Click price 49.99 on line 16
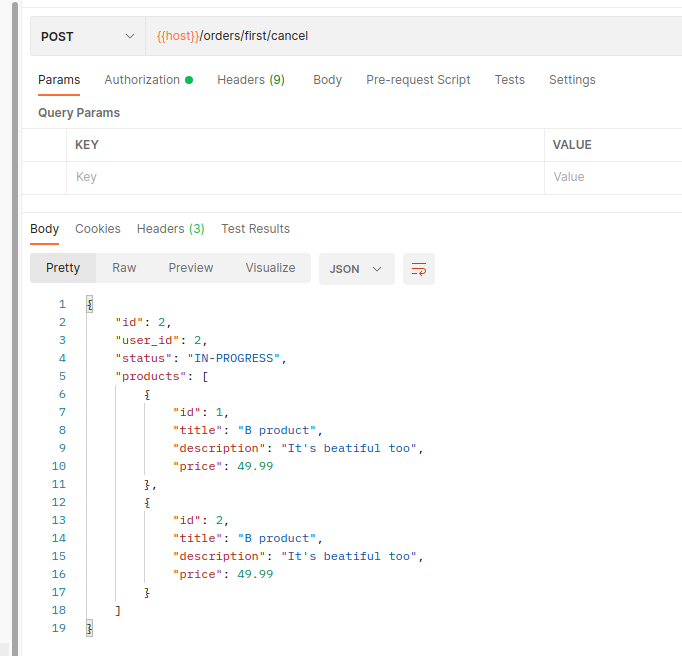Image resolution: width=682 pixels, height=656 pixels. tap(255, 574)
